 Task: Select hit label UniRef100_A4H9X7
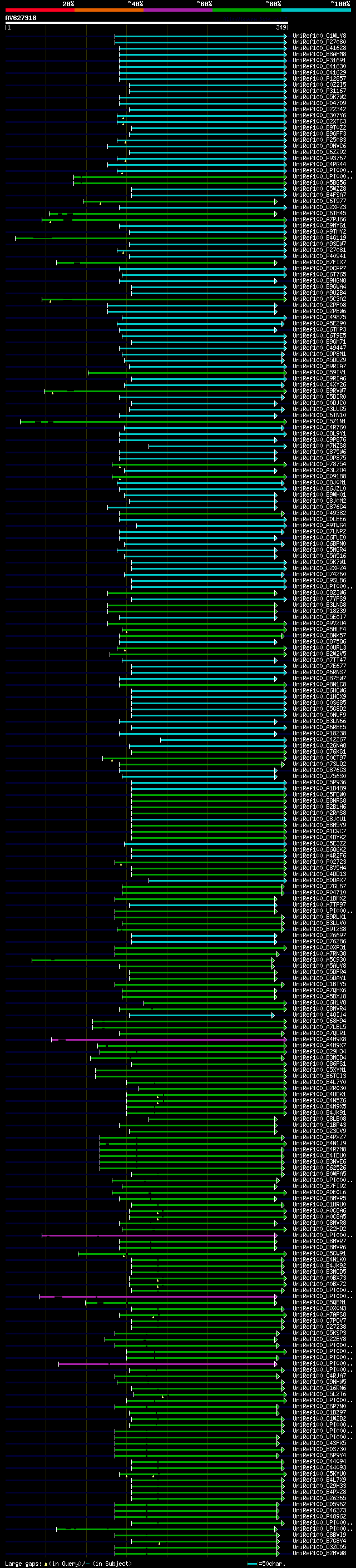tap(319, 1046)
